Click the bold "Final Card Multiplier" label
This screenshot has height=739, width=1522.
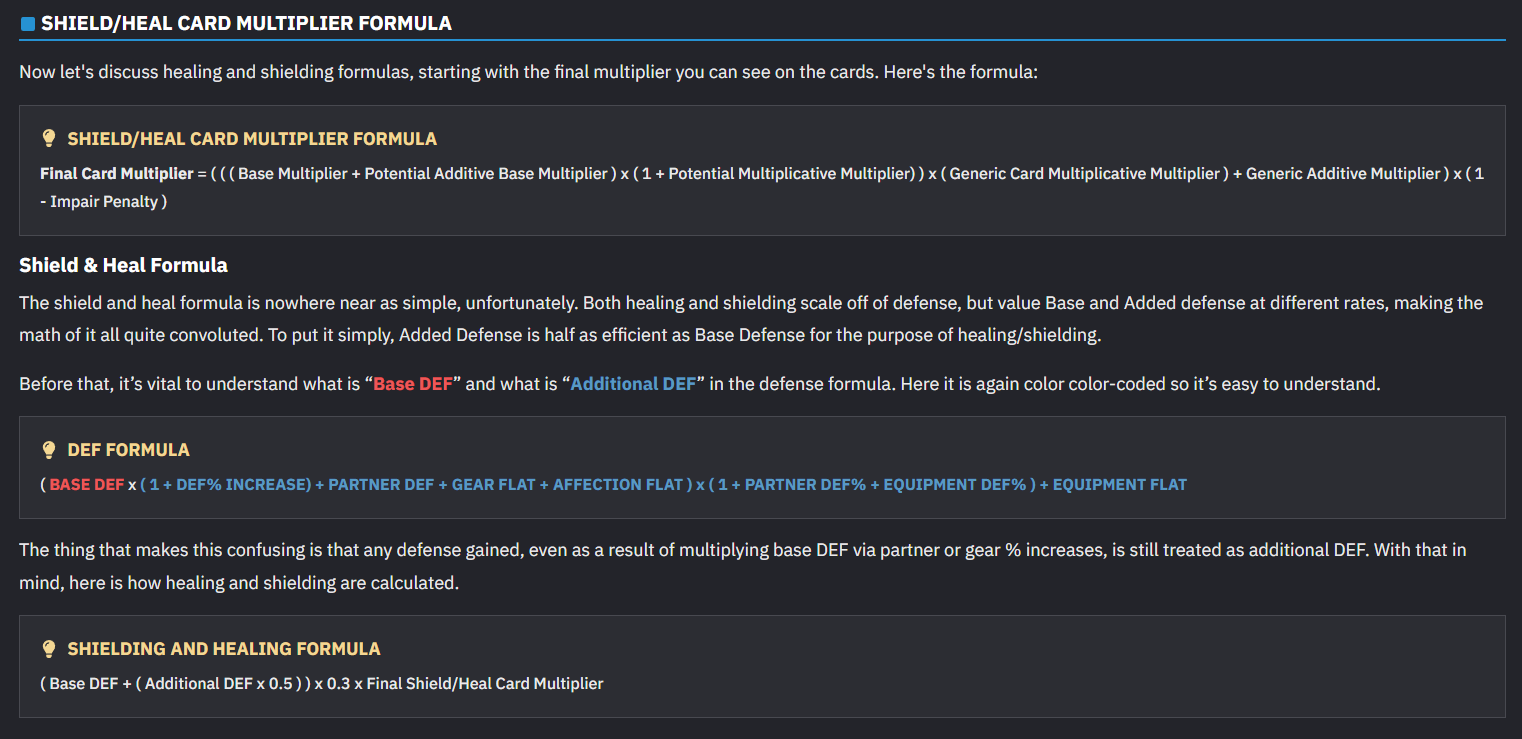(116, 174)
